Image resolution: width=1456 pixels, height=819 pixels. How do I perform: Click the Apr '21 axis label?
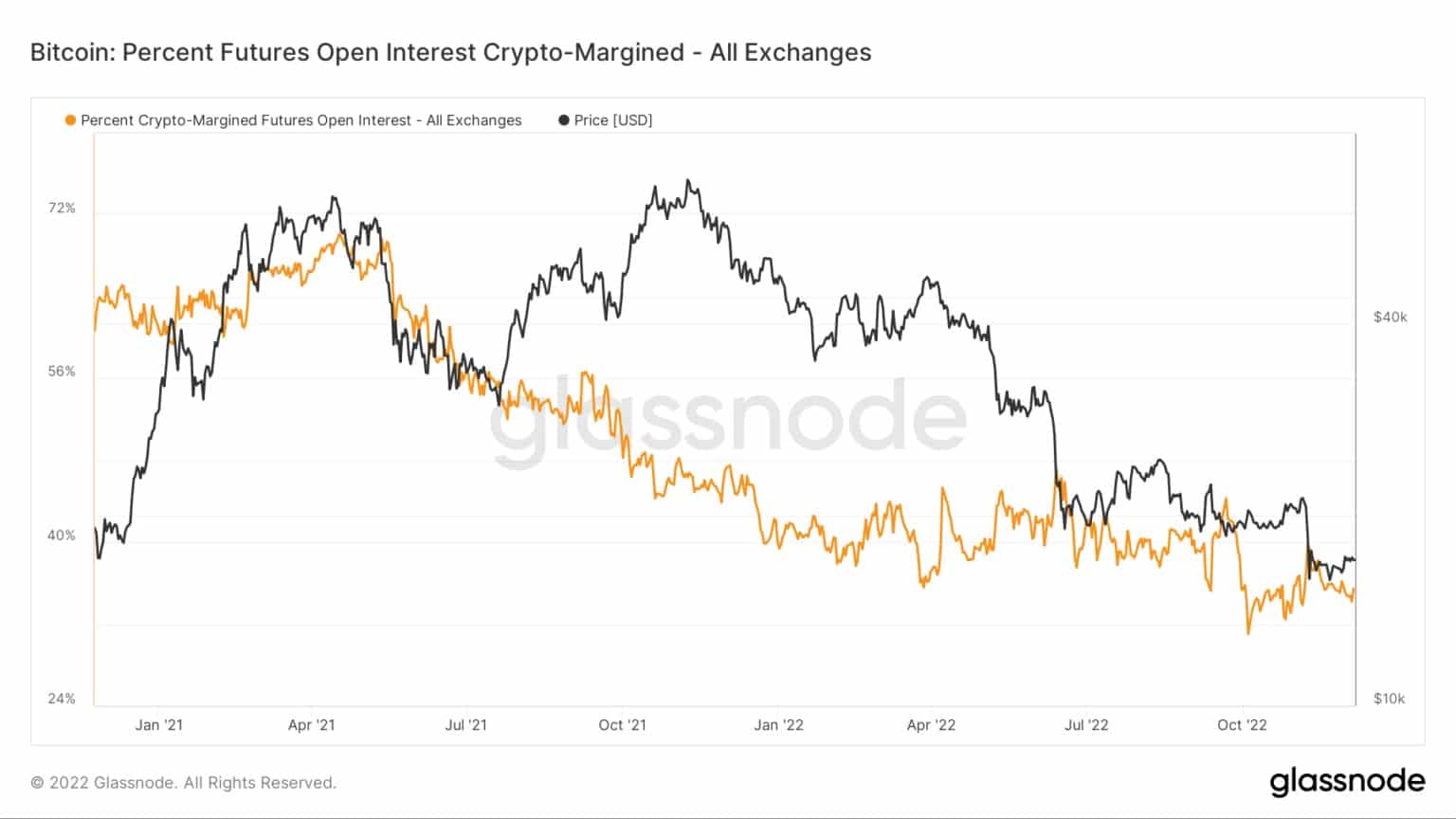[x=311, y=725]
